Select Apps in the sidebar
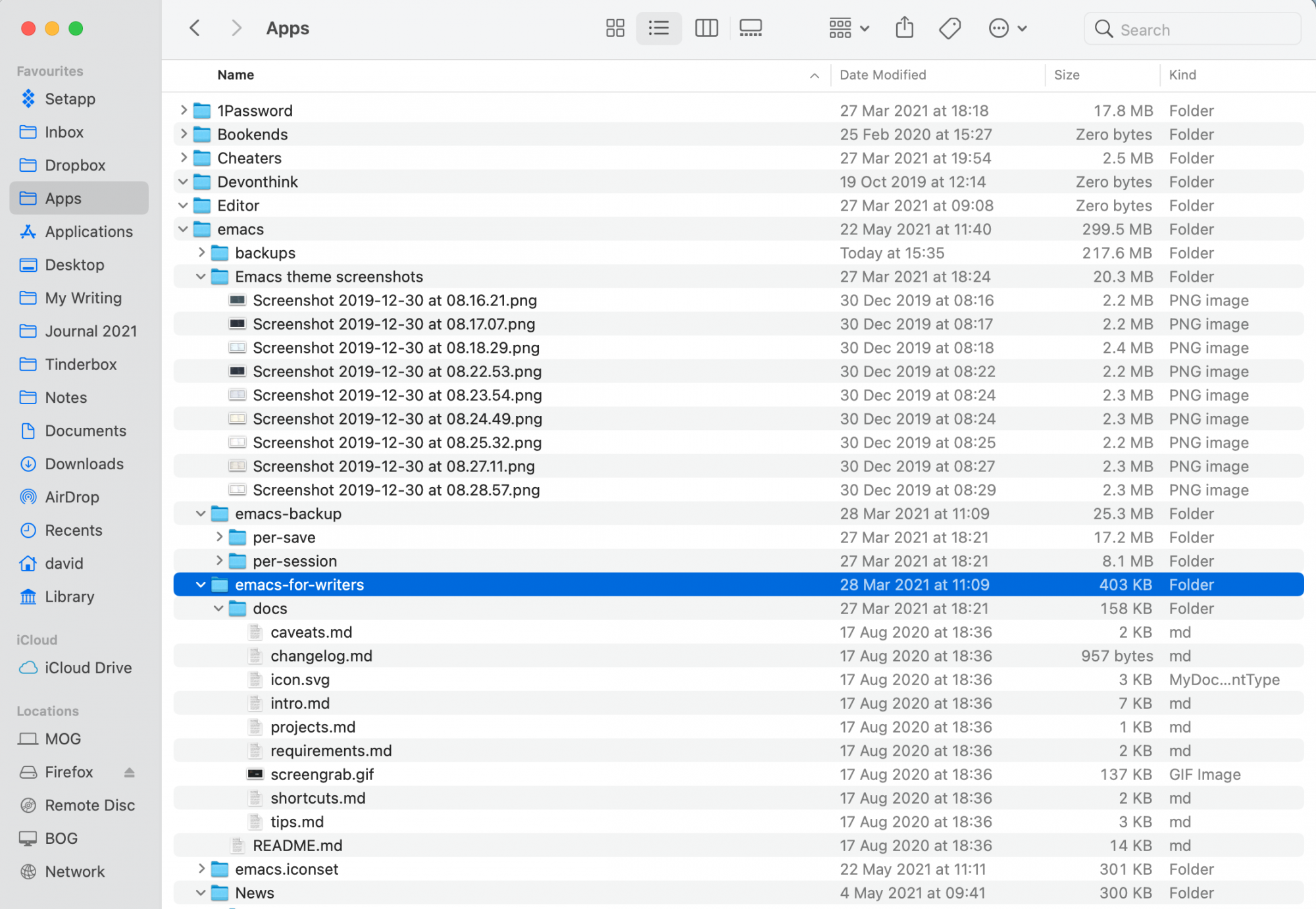This screenshot has height=909, width=1316. pos(79,198)
